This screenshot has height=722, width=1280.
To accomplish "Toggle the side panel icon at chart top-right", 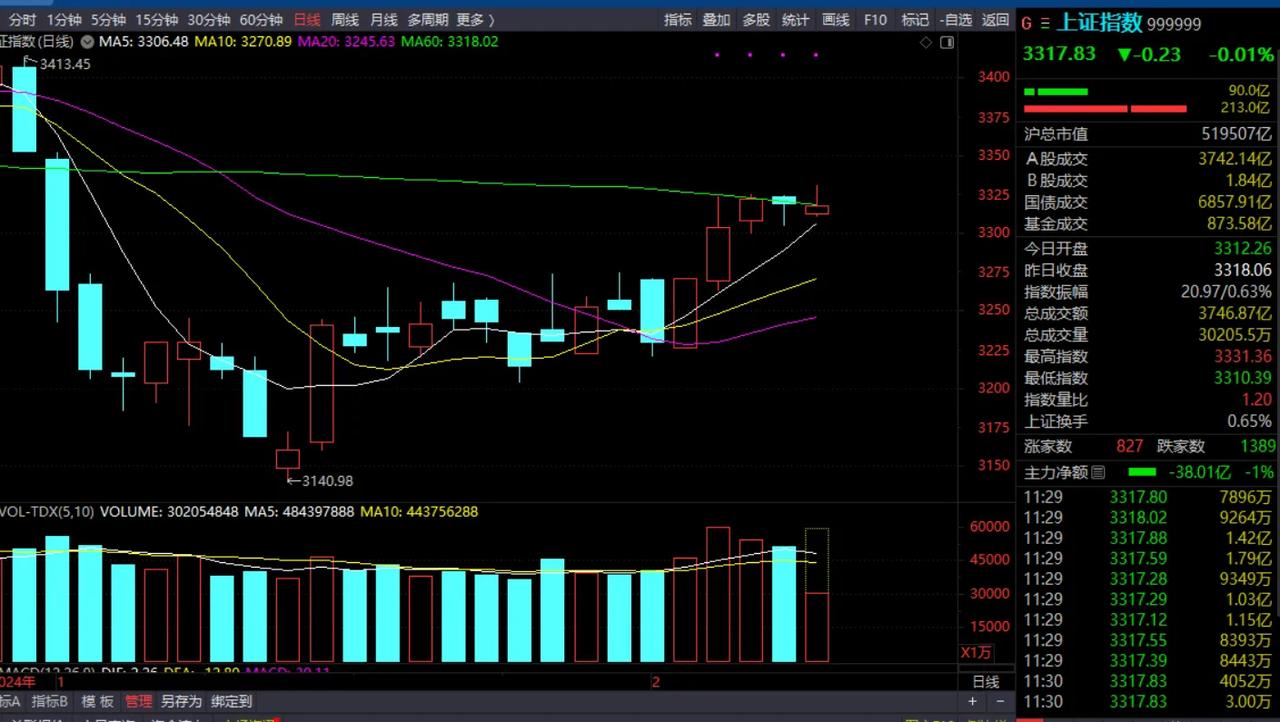I will tap(946, 42).
